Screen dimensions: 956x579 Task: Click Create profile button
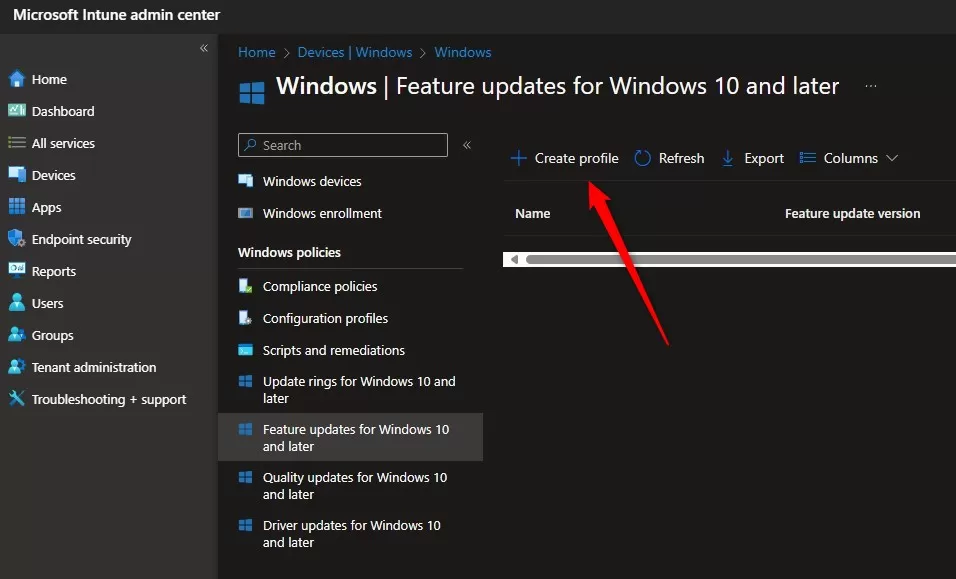click(x=565, y=158)
